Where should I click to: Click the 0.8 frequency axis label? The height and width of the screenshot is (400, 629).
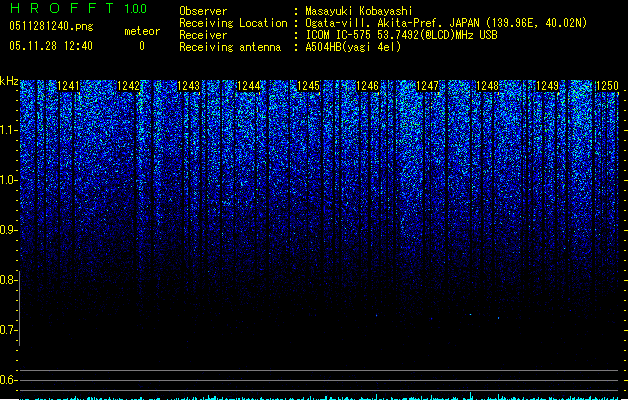coord(8,280)
